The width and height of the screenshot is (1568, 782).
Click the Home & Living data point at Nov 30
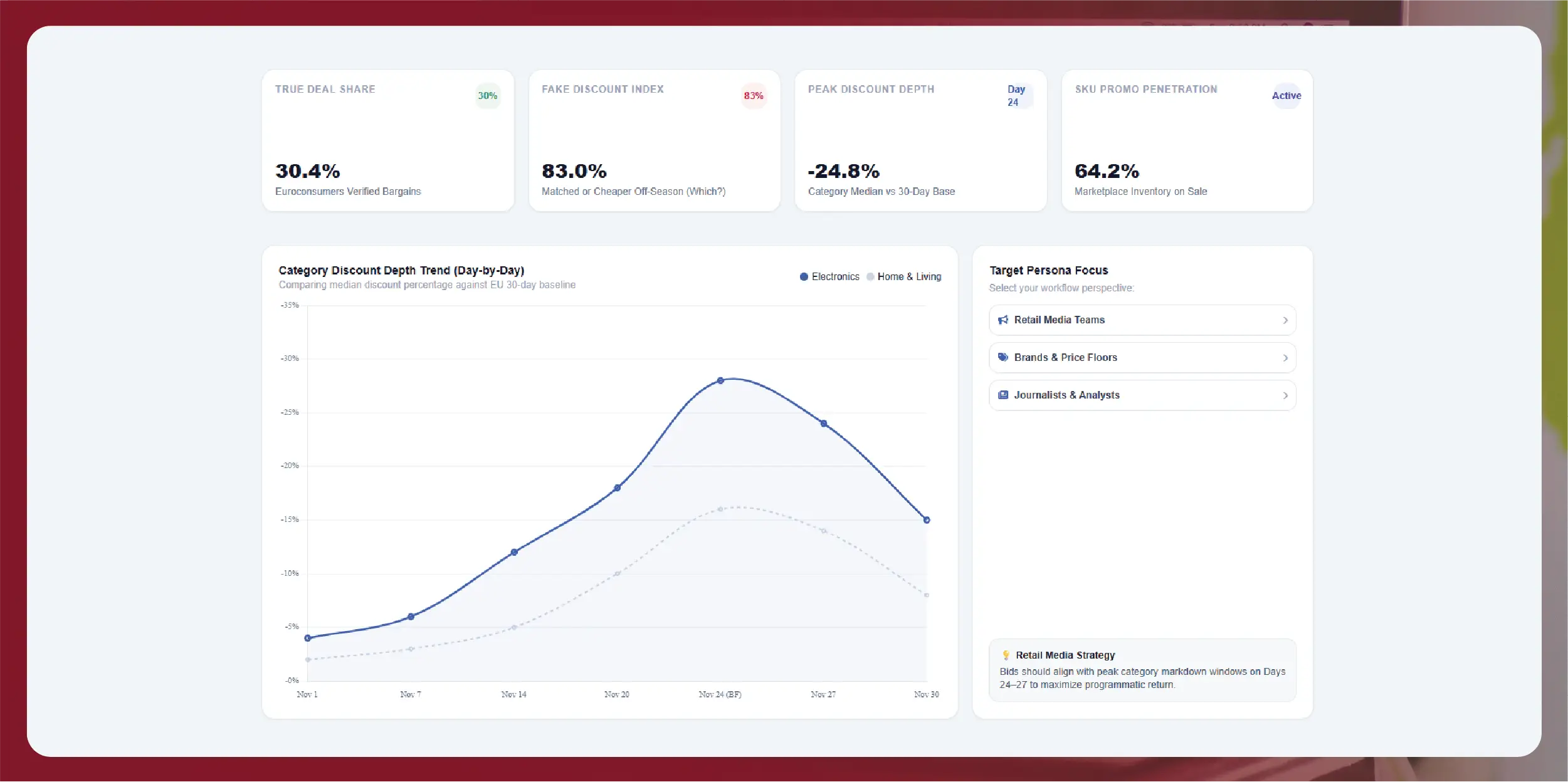tap(927, 595)
